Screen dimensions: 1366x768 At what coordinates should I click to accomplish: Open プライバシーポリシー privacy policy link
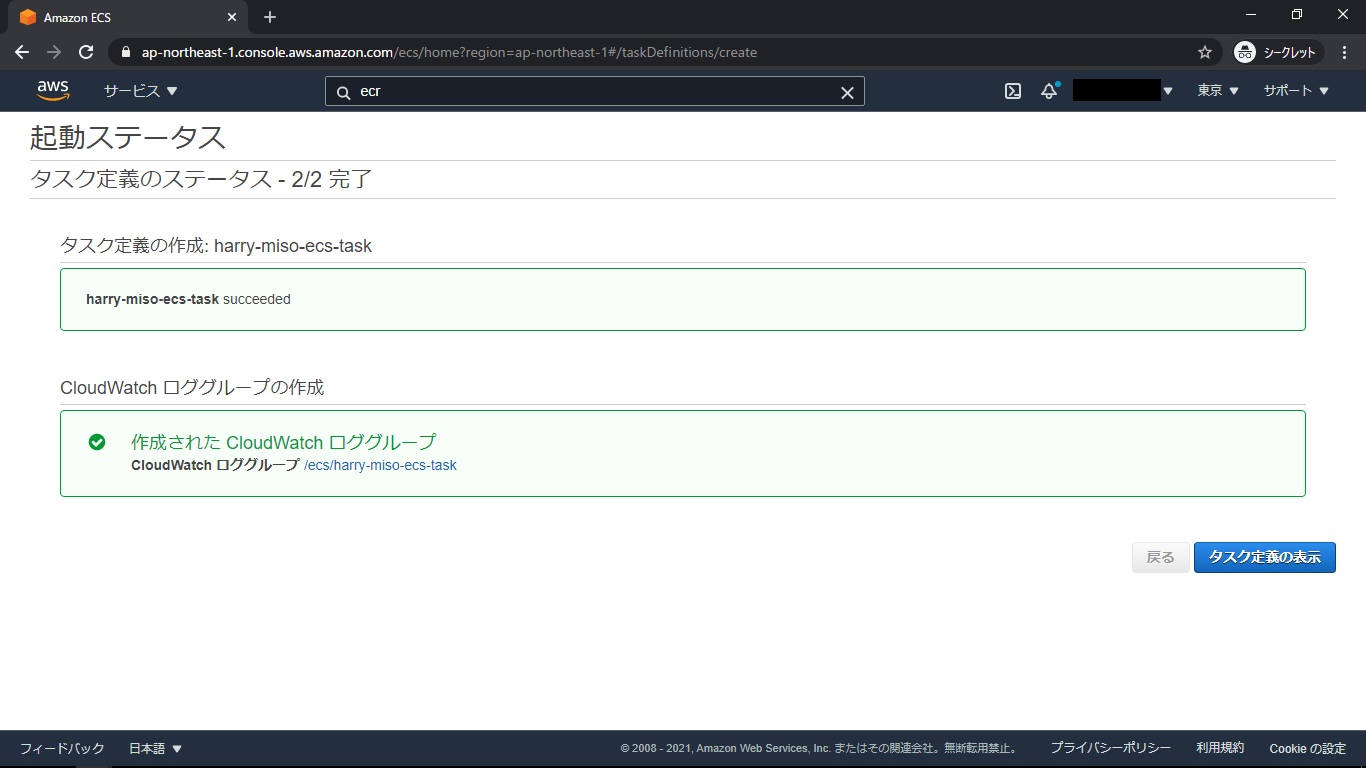click(1110, 748)
